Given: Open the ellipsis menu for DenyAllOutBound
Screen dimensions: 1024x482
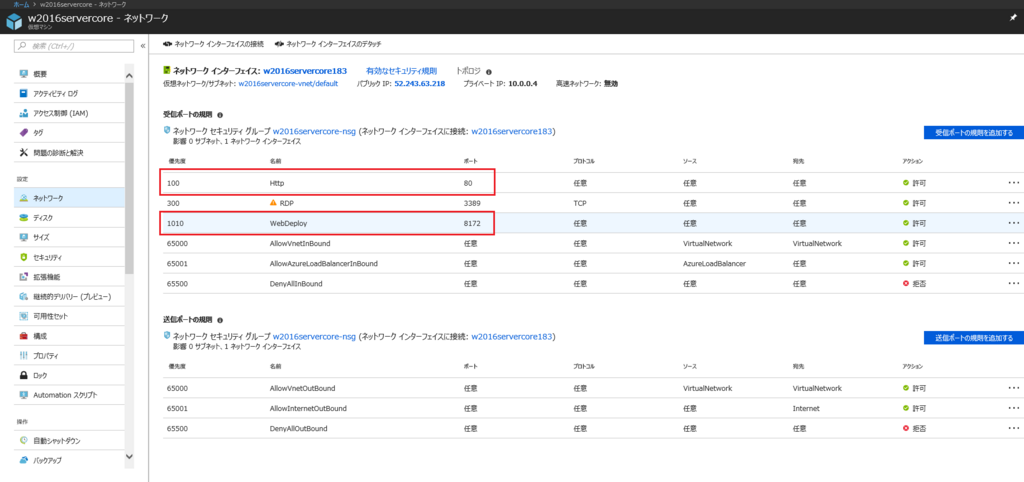Looking at the screenshot, I should pyautogui.click(x=1014, y=428).
